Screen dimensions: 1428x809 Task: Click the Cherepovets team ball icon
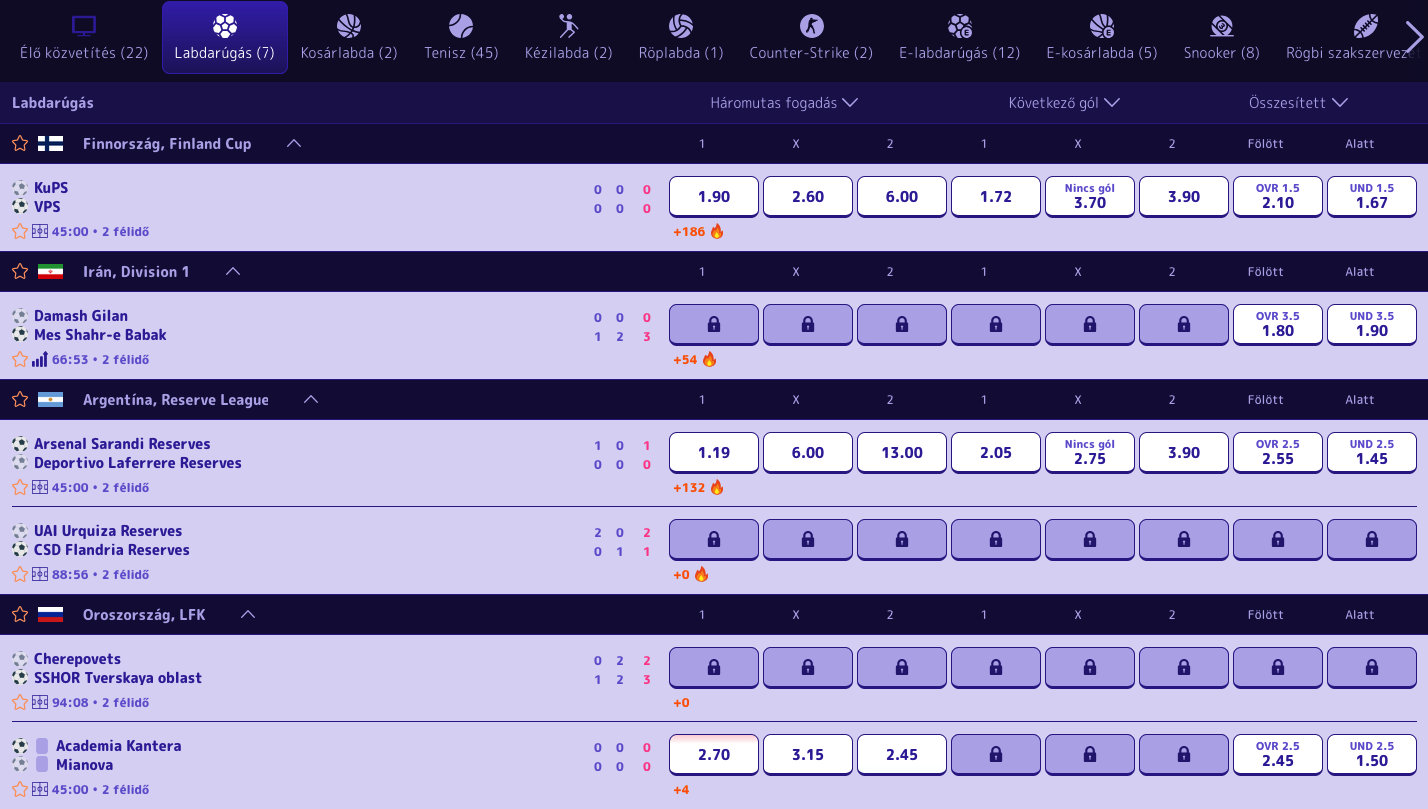coord(20,659)
